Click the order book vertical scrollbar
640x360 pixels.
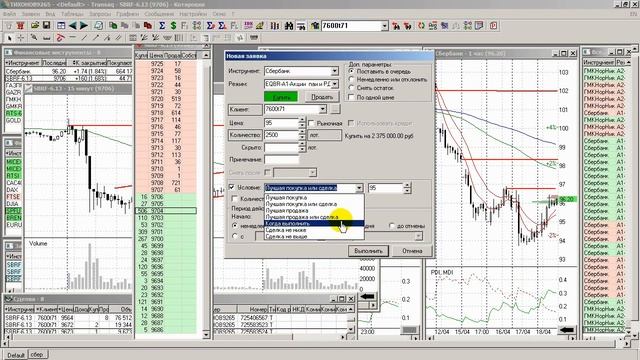[x=206, y=195]
